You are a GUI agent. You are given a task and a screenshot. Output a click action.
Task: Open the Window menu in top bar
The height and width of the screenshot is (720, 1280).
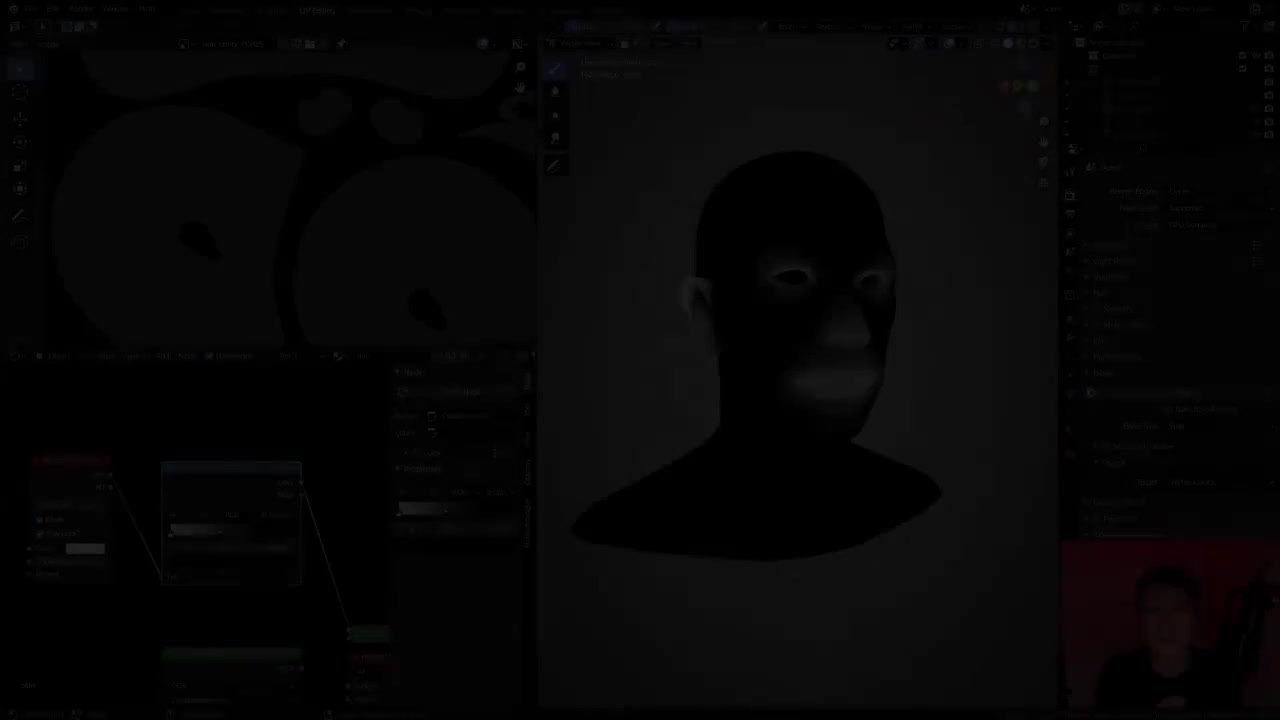115,10
